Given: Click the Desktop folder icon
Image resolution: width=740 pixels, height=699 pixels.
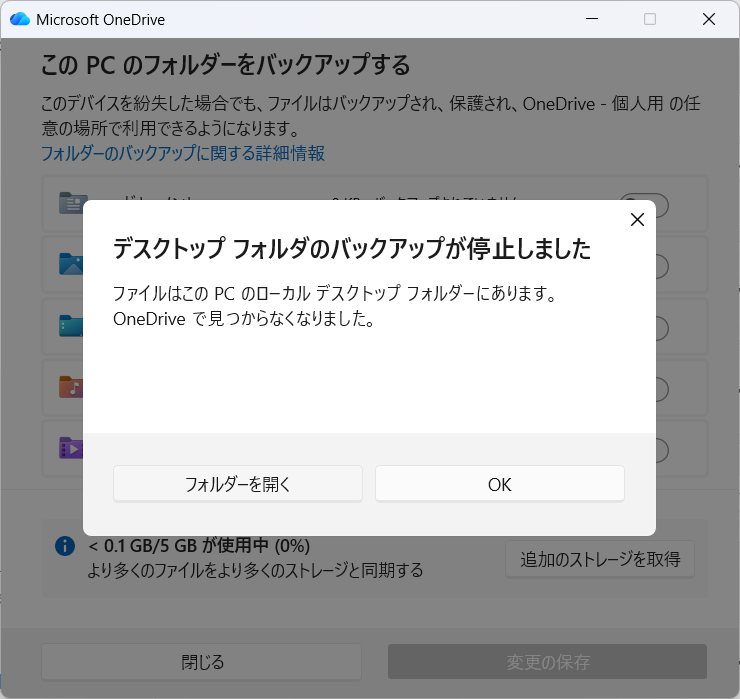Looking at the screenshot, I should 73,325.
